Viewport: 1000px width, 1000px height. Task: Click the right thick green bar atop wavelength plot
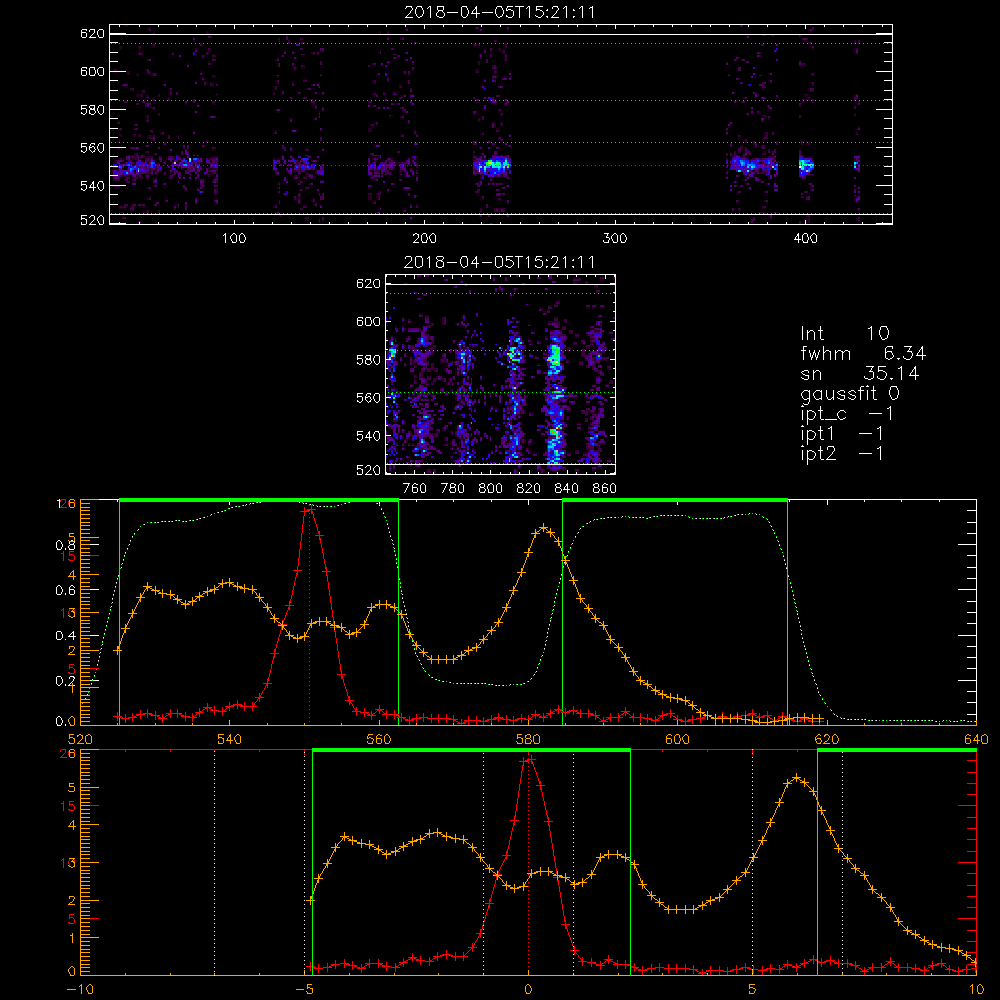pyautogui.click(x=675, y=500)
